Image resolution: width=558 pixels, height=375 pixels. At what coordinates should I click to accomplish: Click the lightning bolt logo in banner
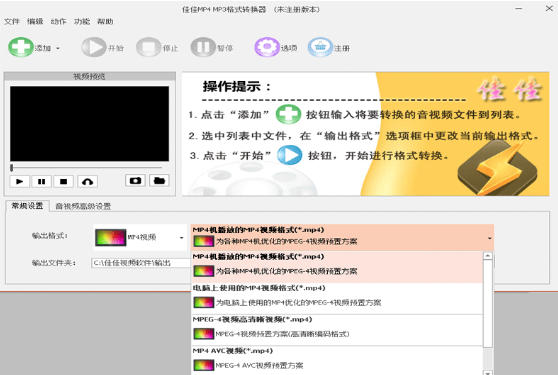click(498, 168)
